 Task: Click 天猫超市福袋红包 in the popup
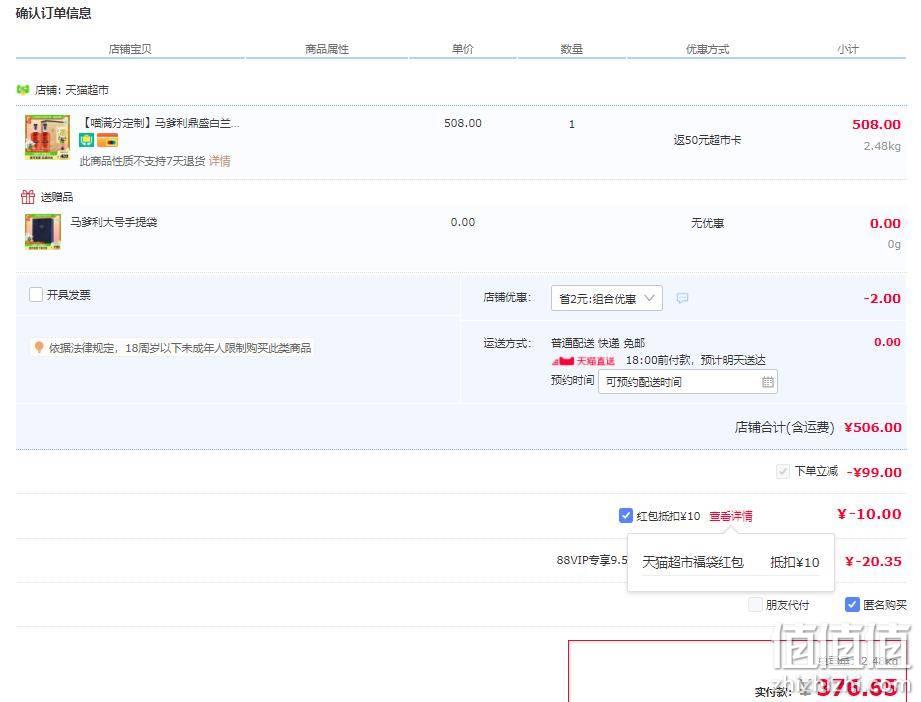click(x=693, y=562)
